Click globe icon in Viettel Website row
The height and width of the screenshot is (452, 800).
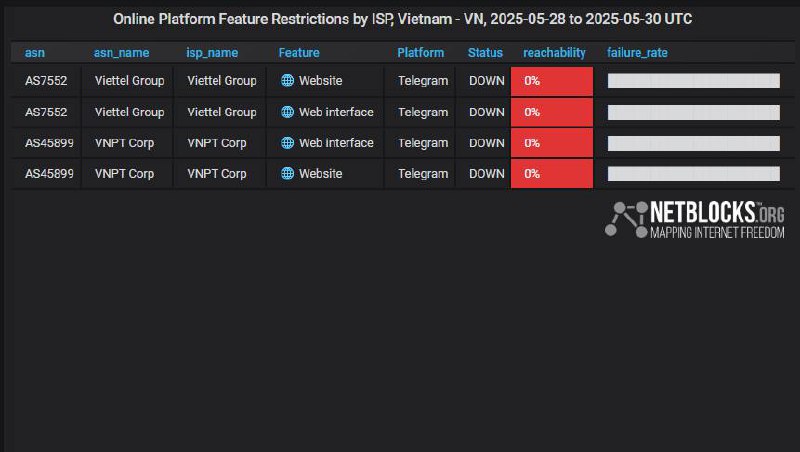[x=287, y=81]
